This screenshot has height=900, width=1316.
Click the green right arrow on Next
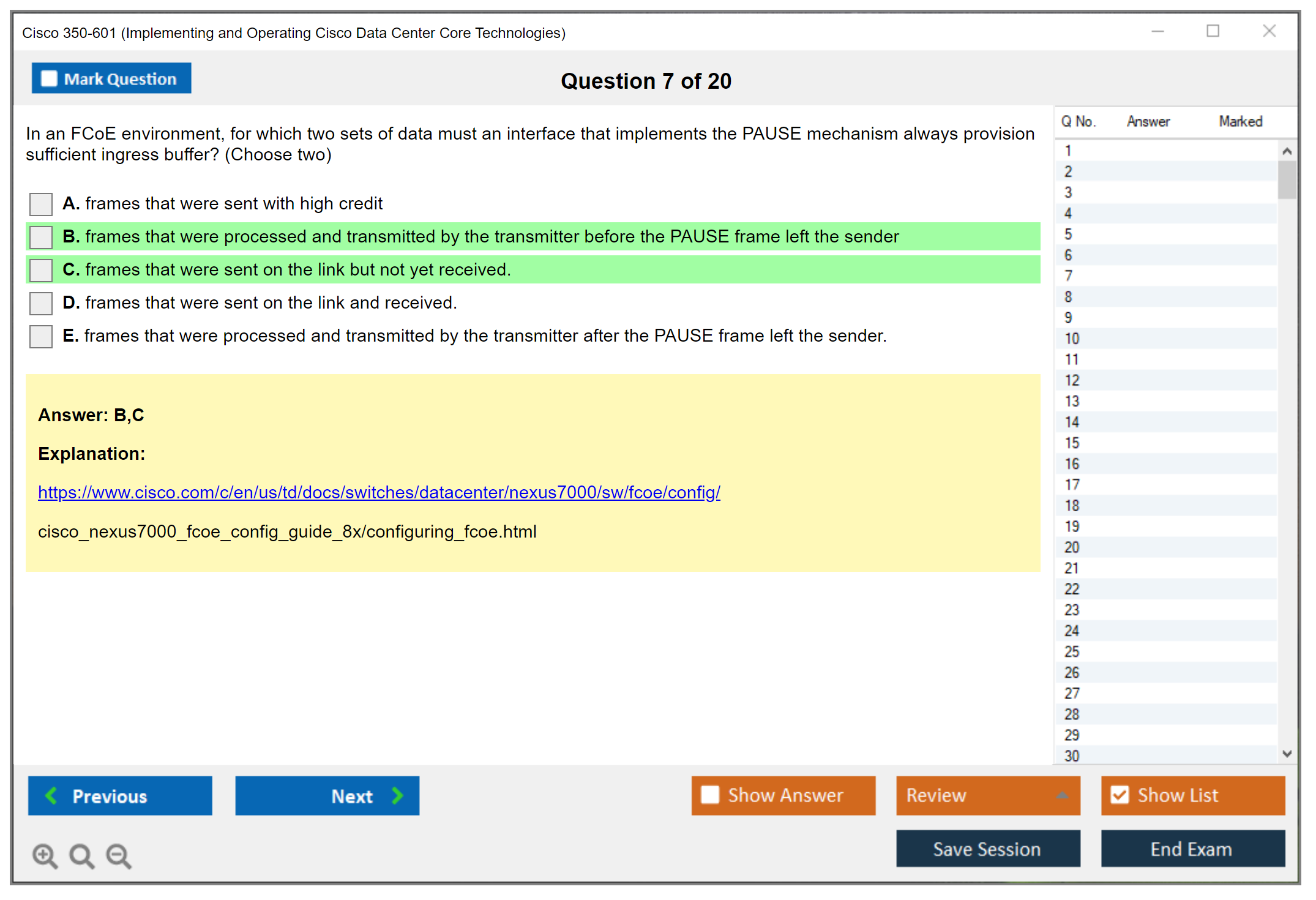398,795
